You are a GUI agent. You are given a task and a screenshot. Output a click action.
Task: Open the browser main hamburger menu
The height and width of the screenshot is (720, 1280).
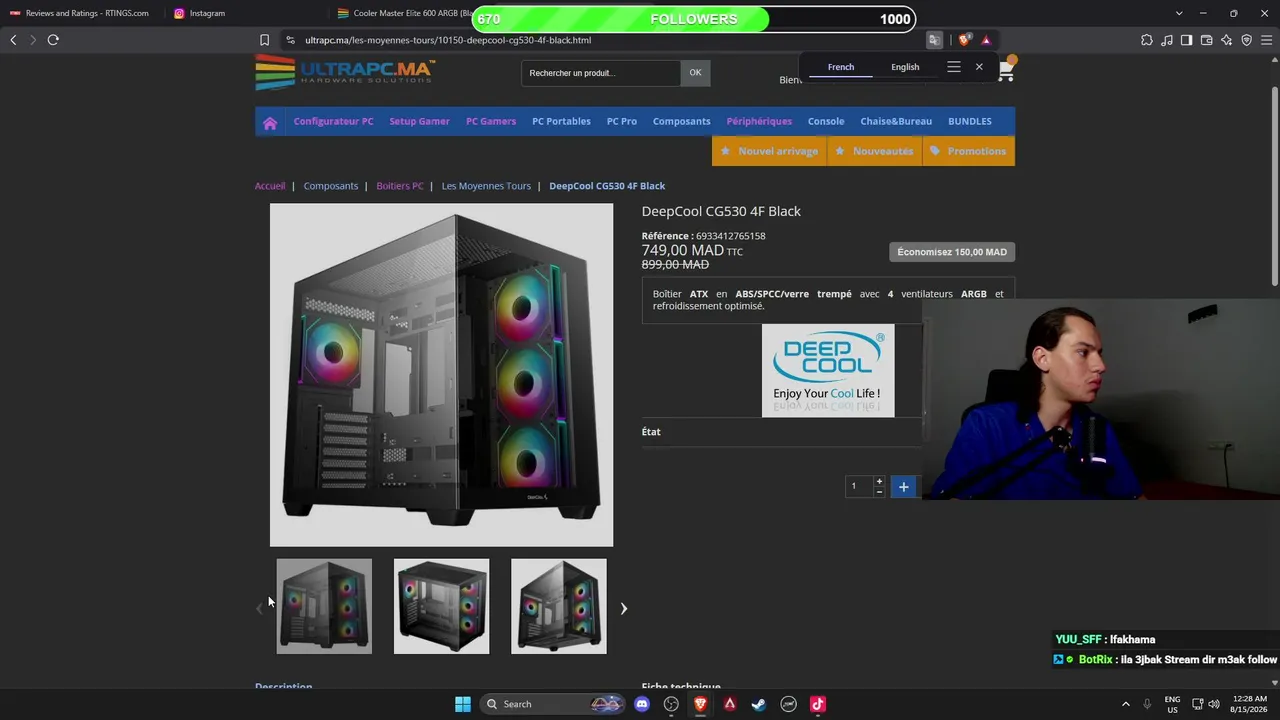tap(1266, 40)
